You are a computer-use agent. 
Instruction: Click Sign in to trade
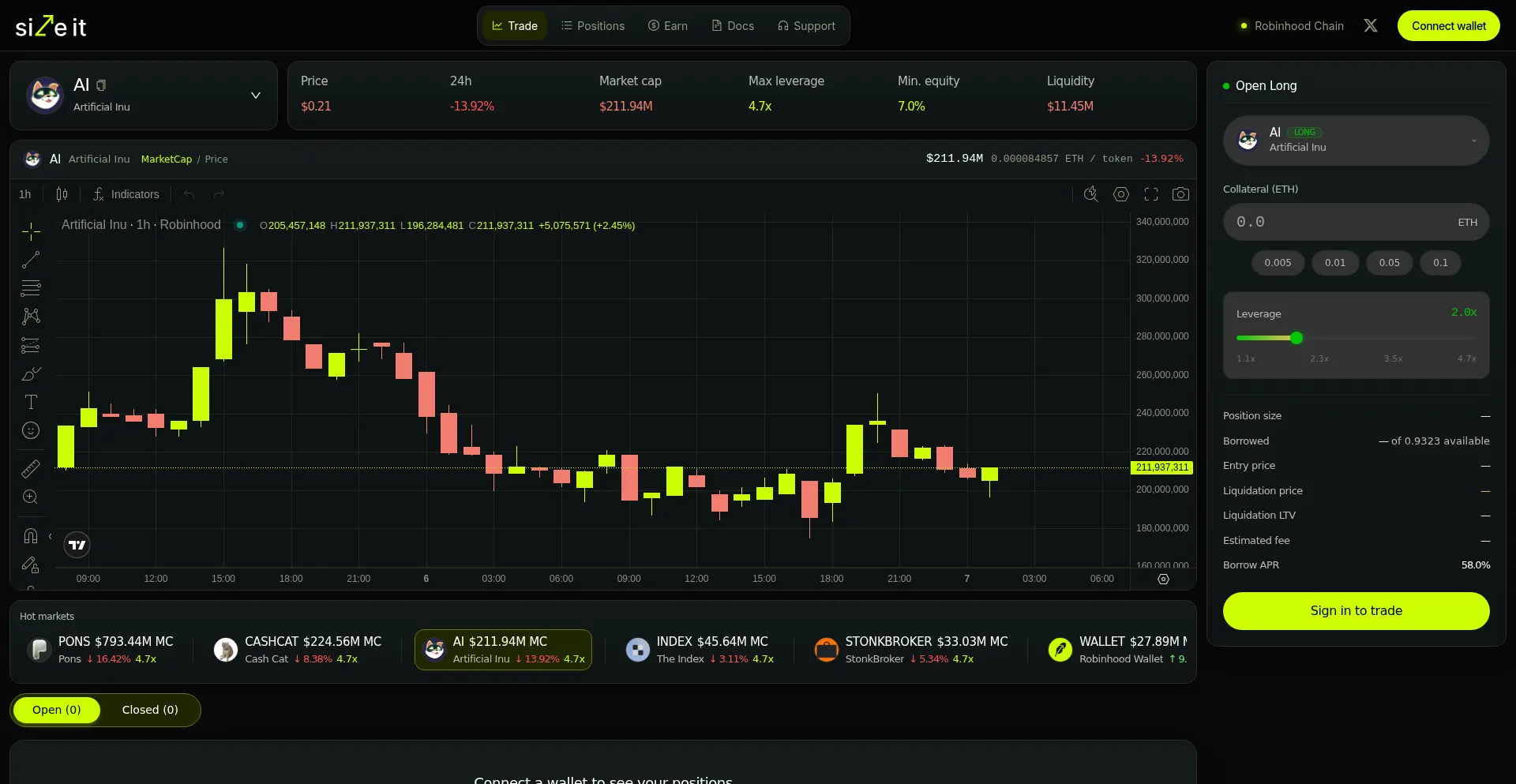pyautogui.click(x=1357, y=611)
